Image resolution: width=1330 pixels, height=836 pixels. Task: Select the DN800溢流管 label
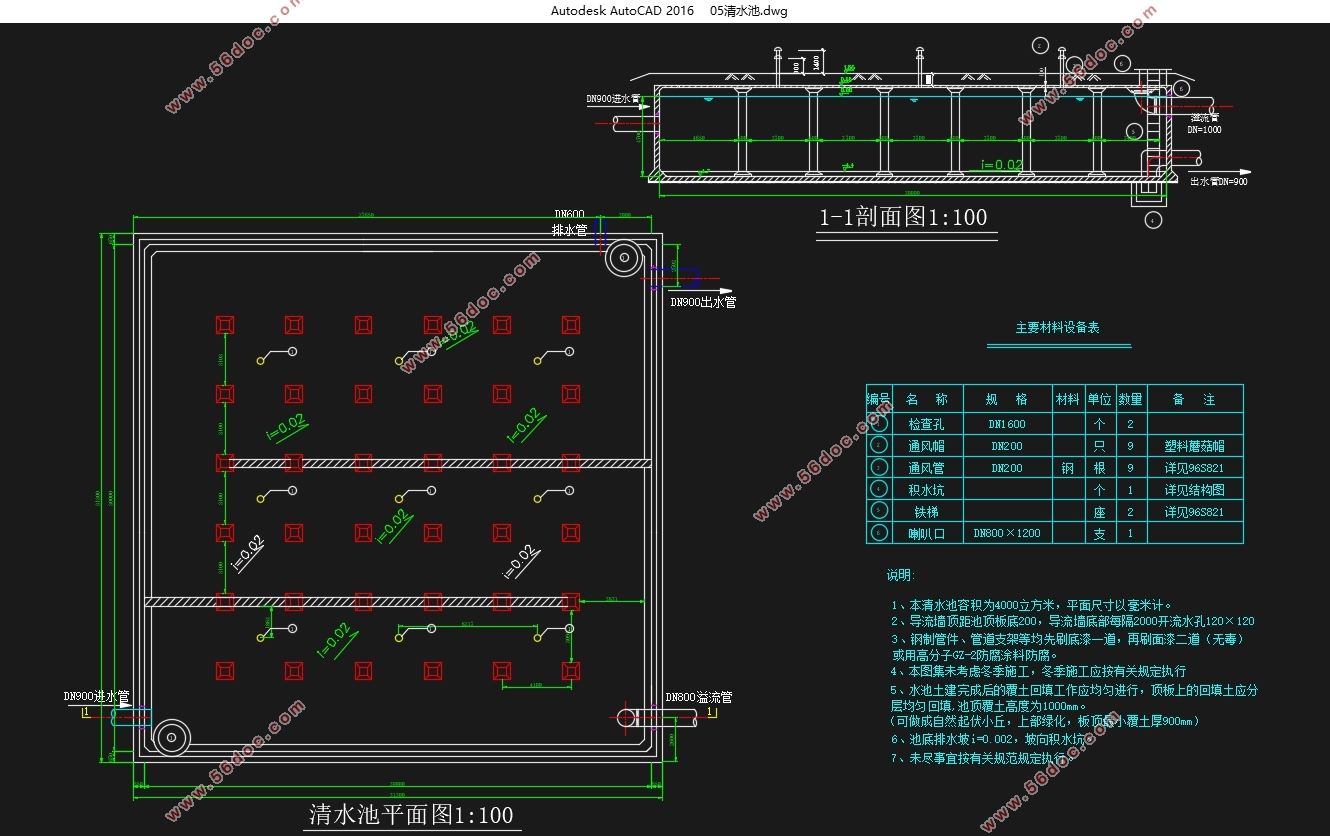point(700,697)
